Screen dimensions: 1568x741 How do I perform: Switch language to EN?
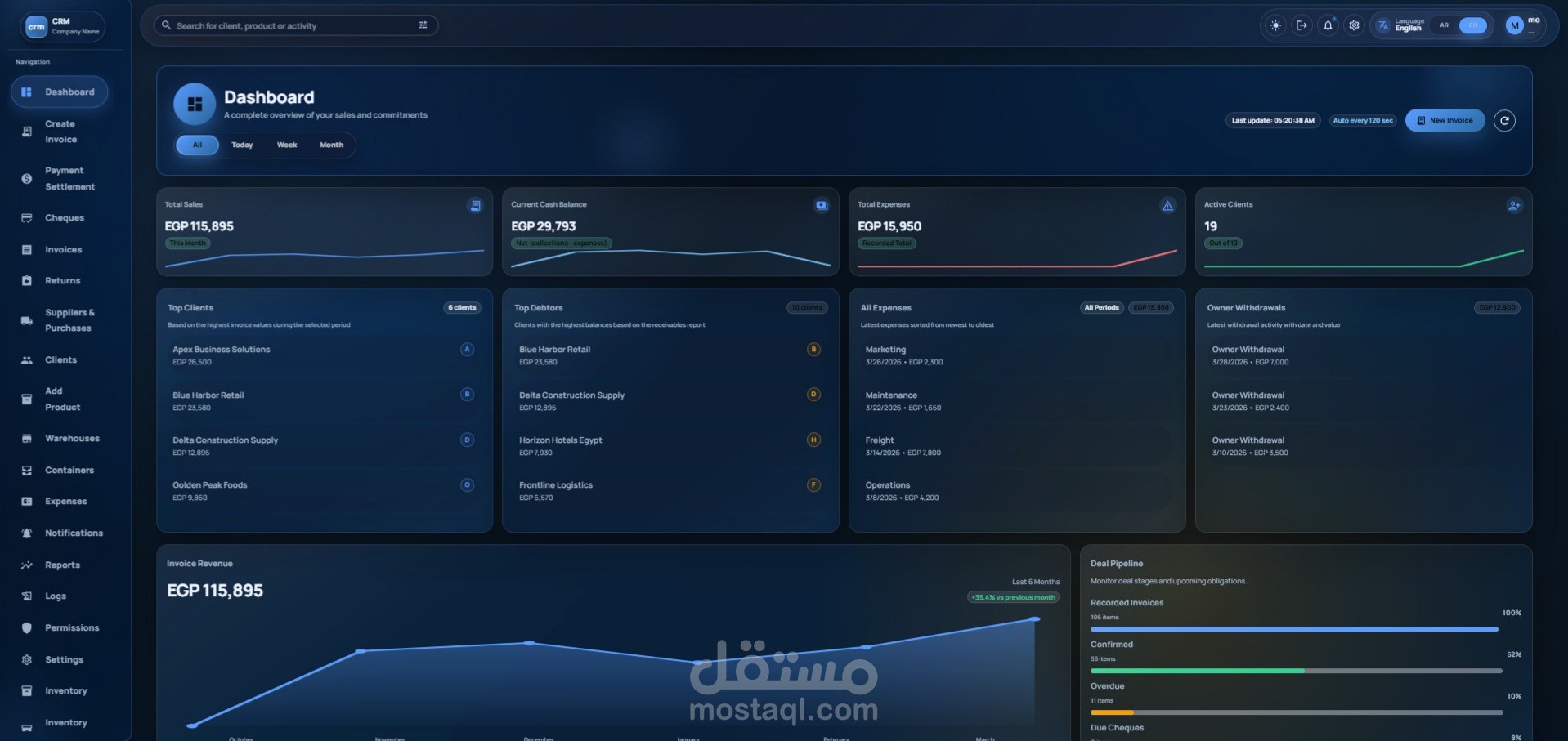(x=1473, y=25)
